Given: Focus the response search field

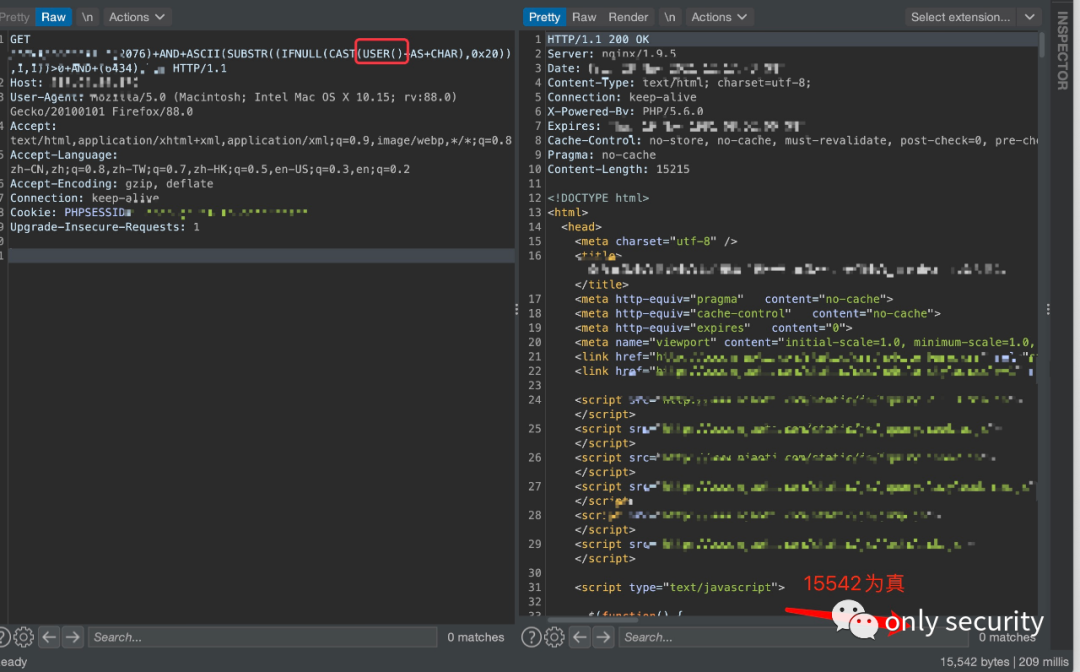Looking at the screenshot, I should coord(792,638).
